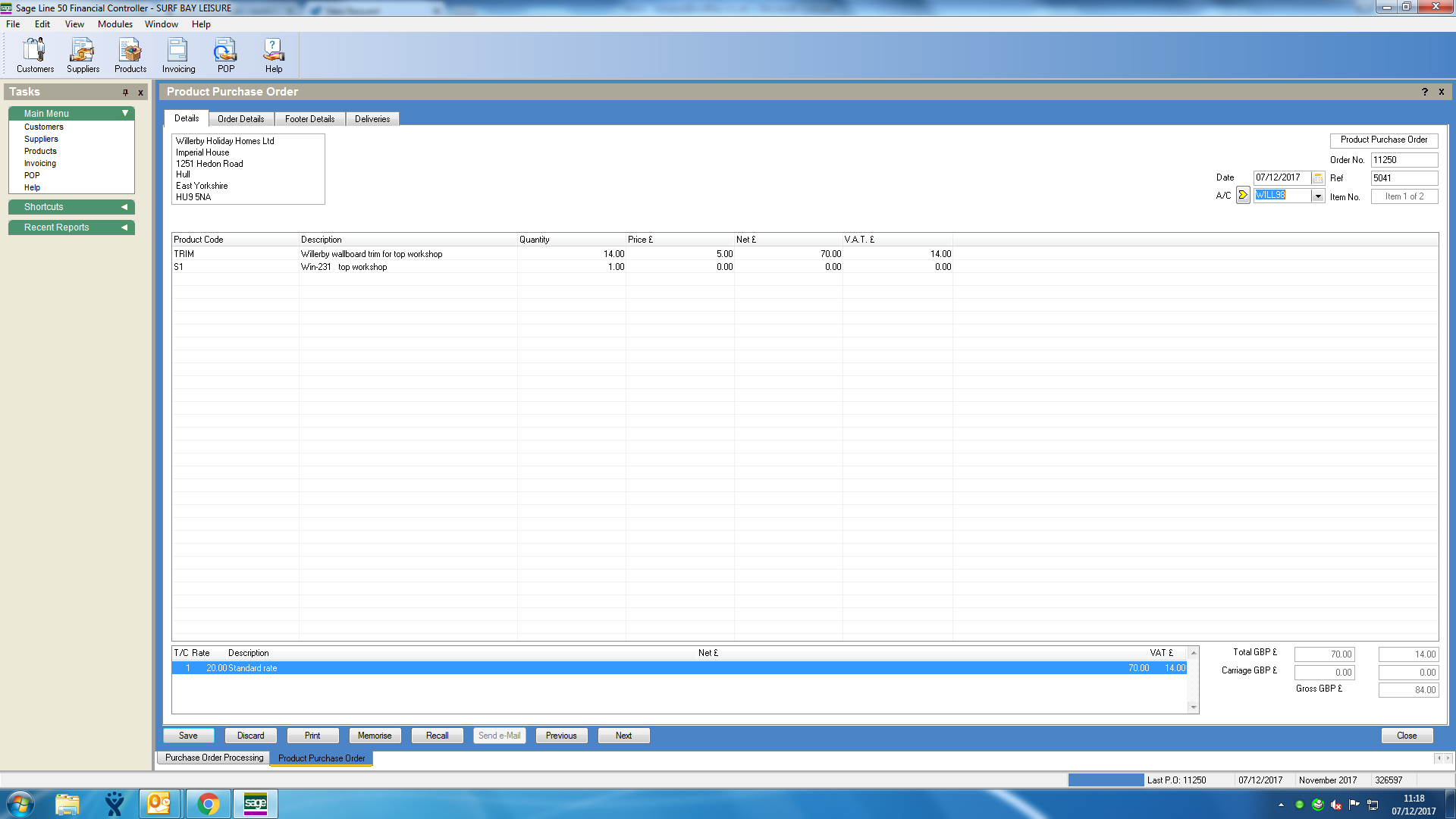The height and width of the screenshot is (819, 1456).
Task: Open the A/C account dropdown arrow
Action: point(1318,196)
